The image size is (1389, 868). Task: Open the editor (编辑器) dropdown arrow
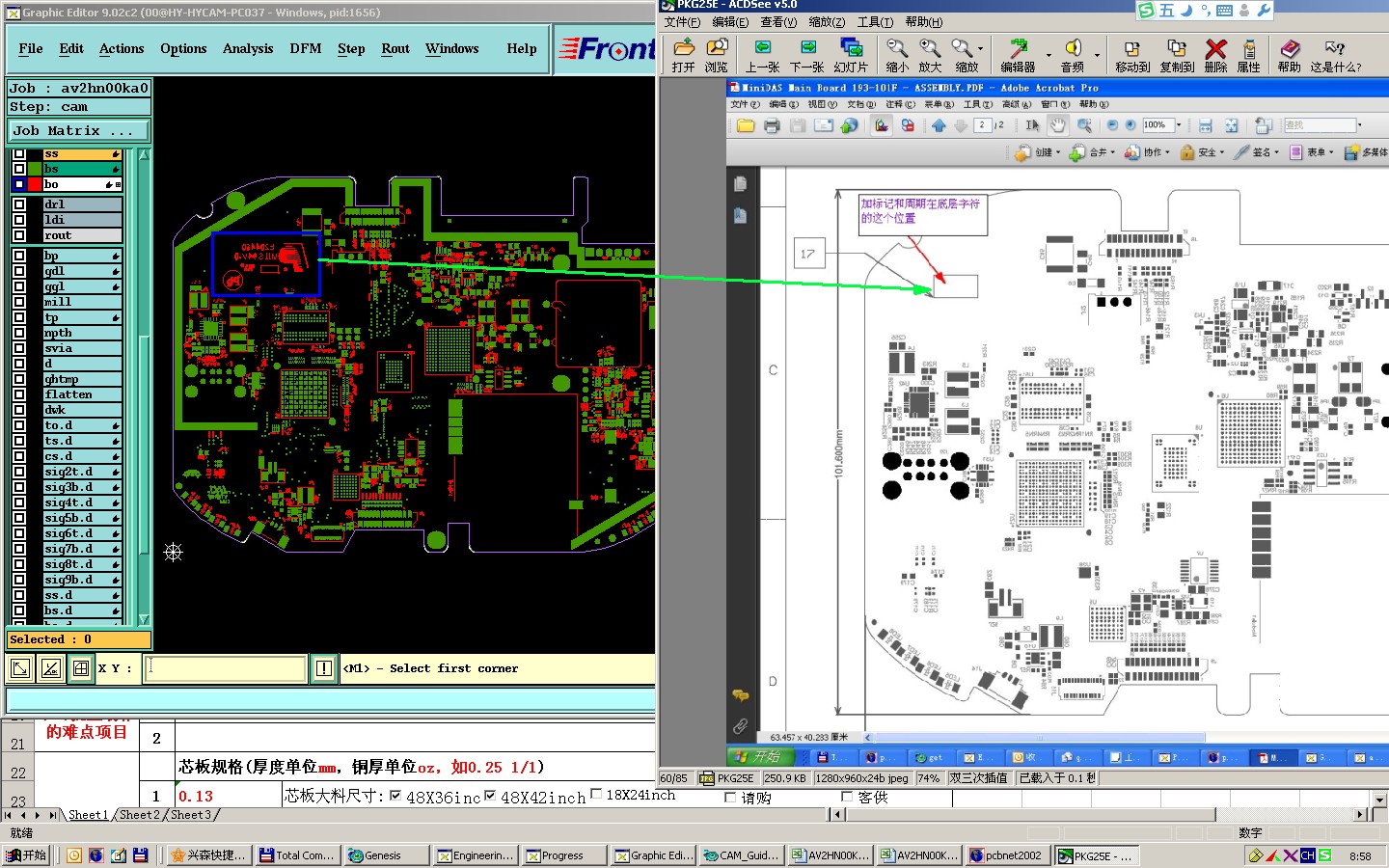1049,54
